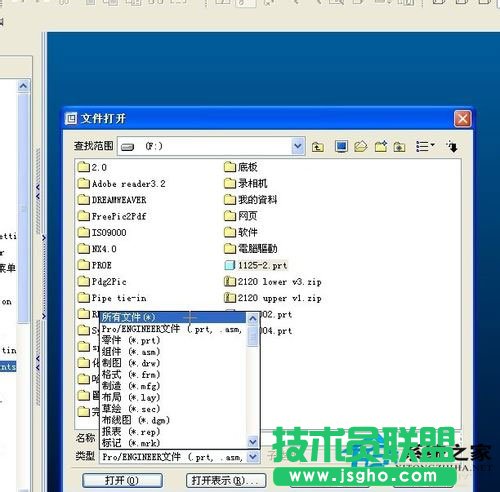This screenshot has height=492, width=500.
Task: Choose 报表 (*.rep) file type
Action: 173,432
